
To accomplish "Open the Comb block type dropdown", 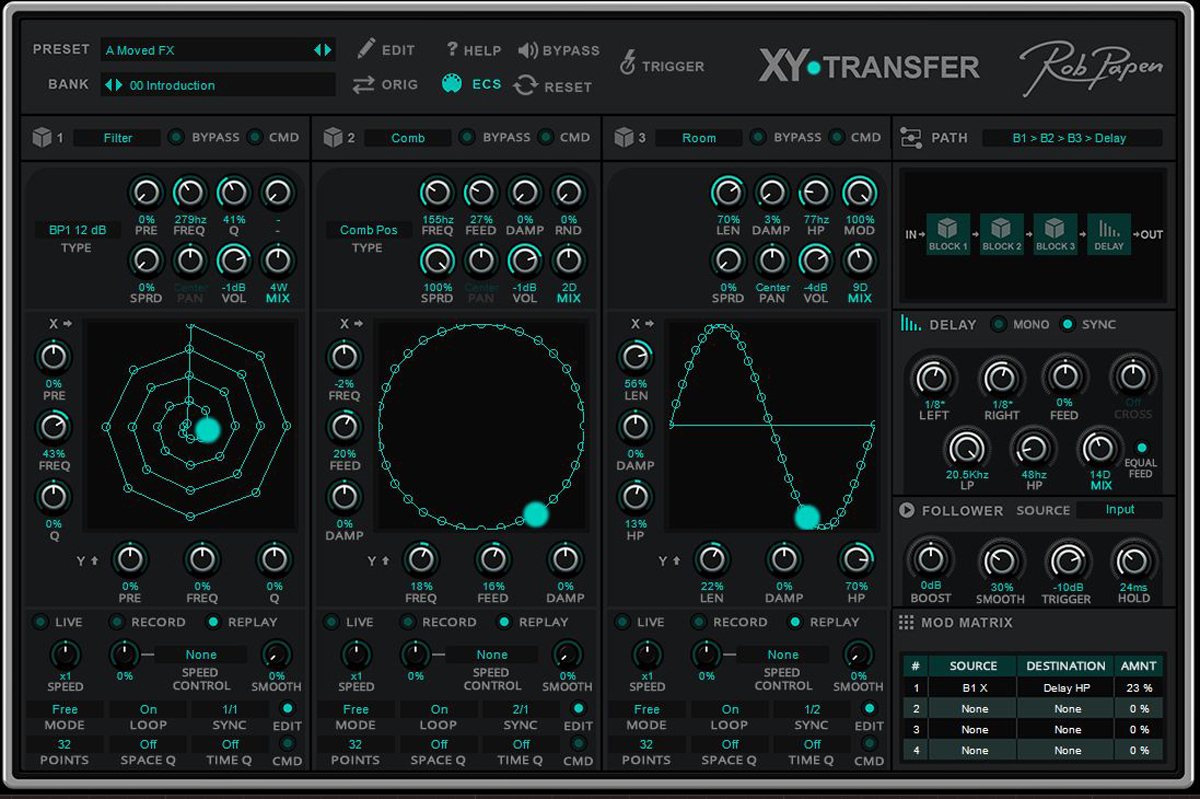I will (x=408, y=138).
